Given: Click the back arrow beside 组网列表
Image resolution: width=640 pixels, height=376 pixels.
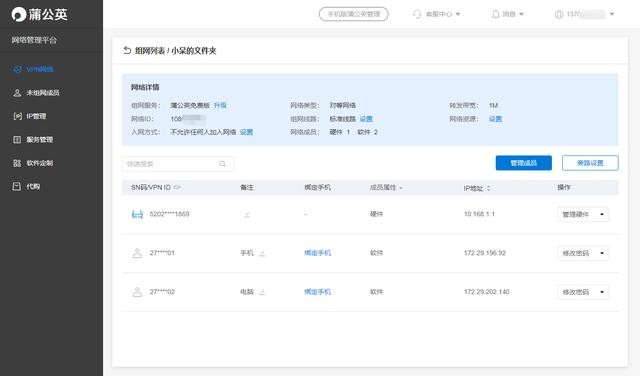Looking at the screenshot, I should [x=127, y=50].
